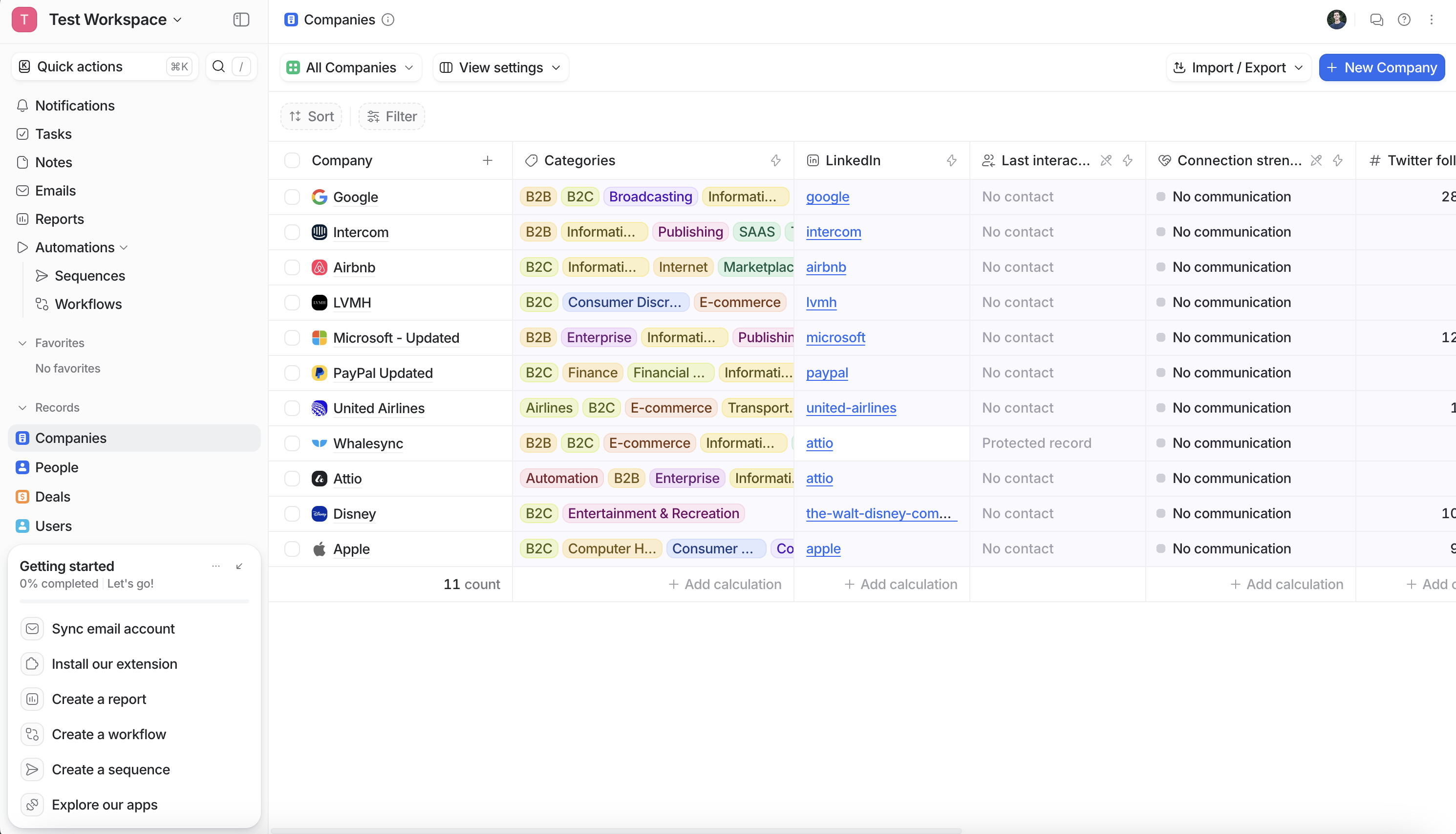Check the Intercom row checkbox
Viewport: 1456px width, 834px height.
tap(292, 232)
